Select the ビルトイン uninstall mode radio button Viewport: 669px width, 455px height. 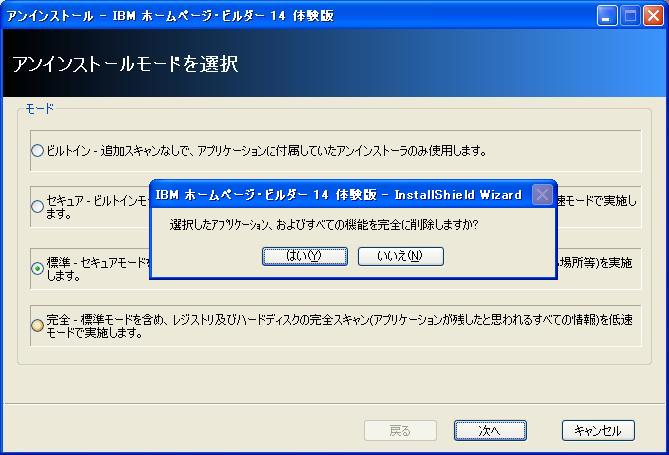pos(38,151)
